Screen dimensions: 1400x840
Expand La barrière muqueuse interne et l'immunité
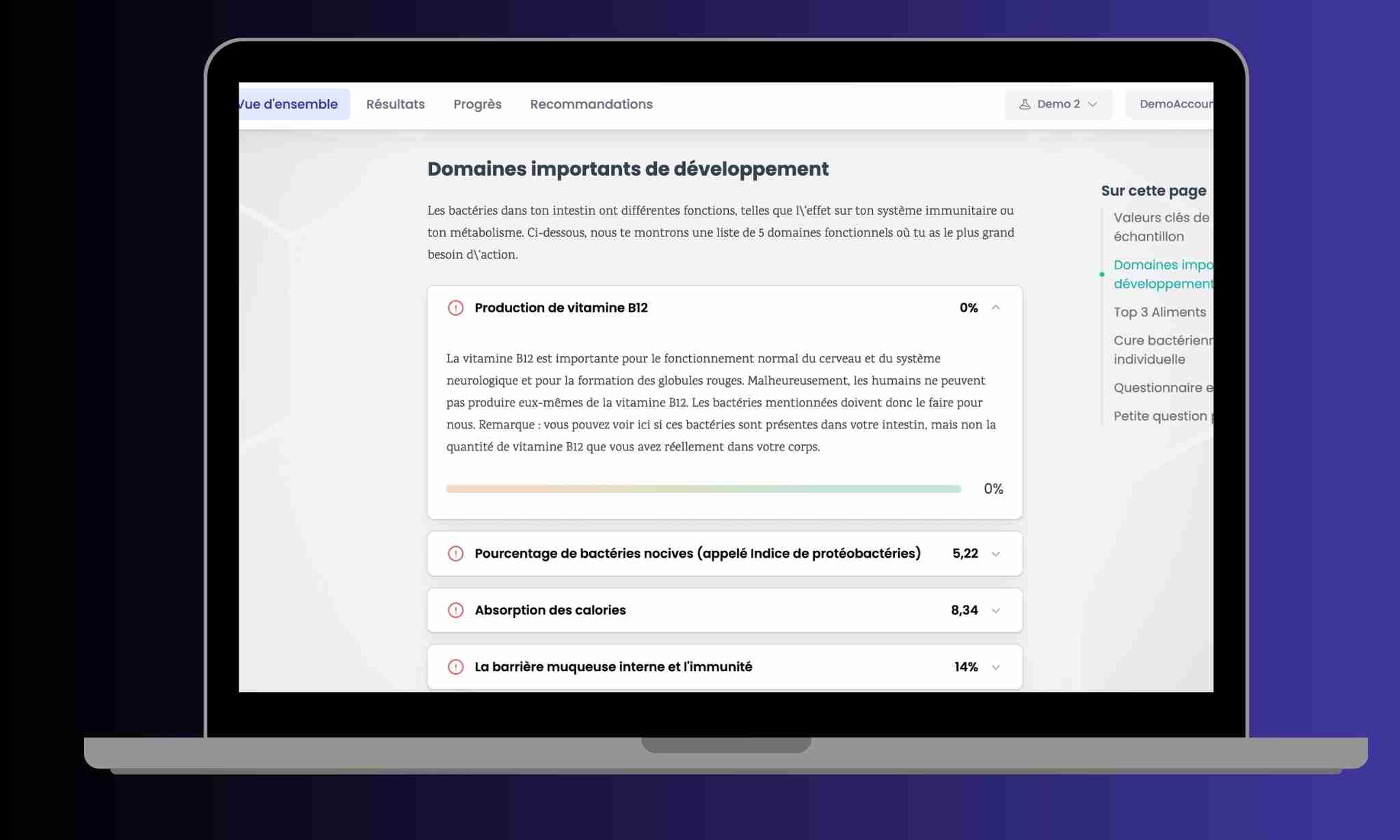pyautogui.click(x=995, y=668)
